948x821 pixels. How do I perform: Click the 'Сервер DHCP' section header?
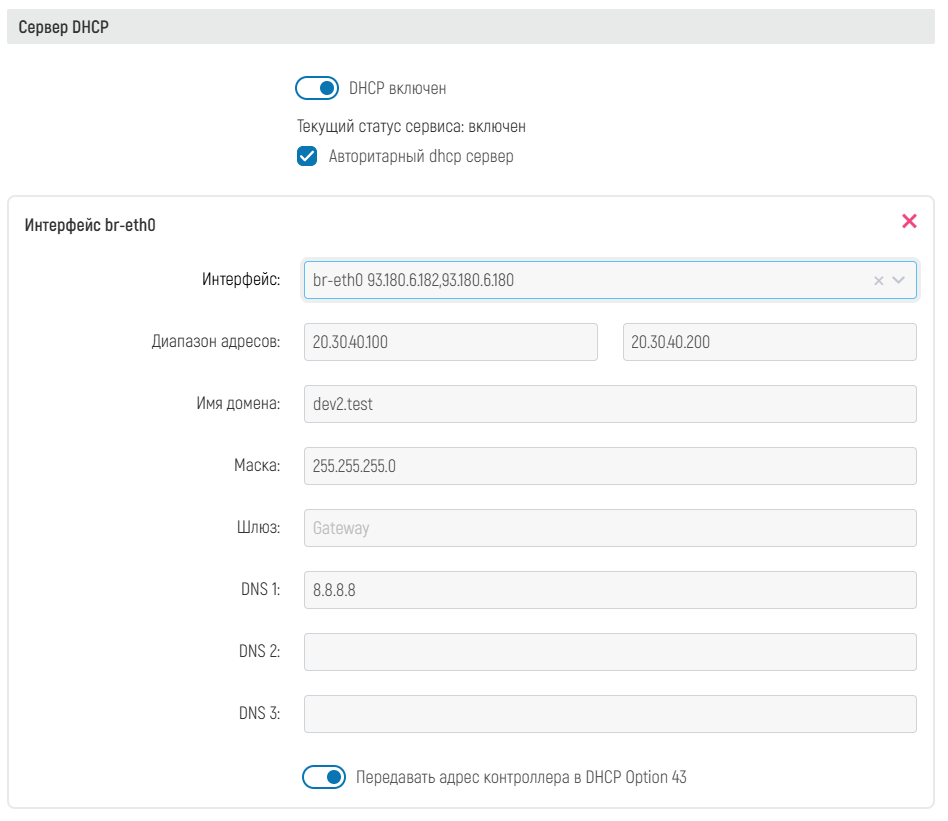pyautogui.click(x=64, y=28)
